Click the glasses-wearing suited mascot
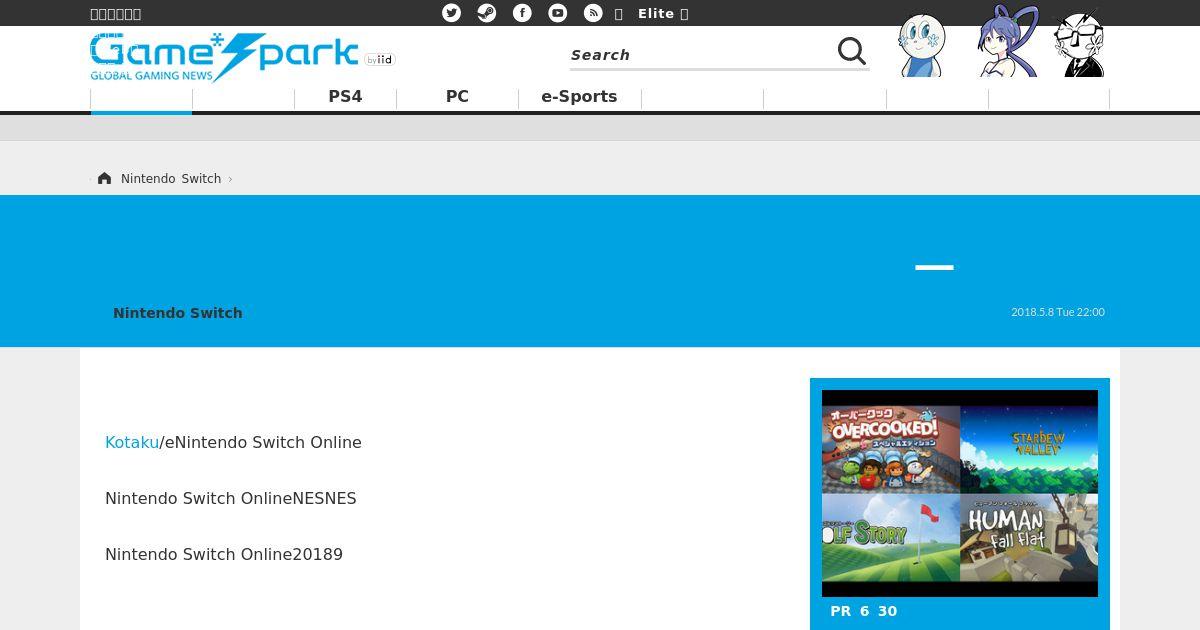The width and height of the screenshot is (1200, 630). pyautogui.click(x=1079, y=45)
